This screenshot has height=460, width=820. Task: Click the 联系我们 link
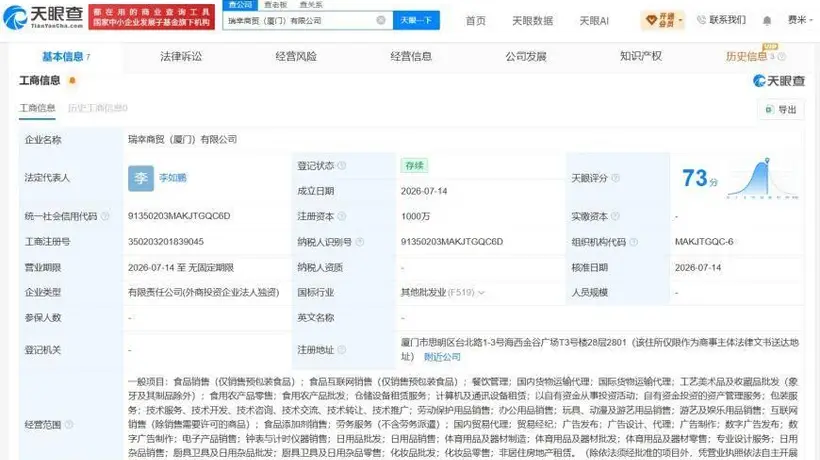click(x=727, y=20)
